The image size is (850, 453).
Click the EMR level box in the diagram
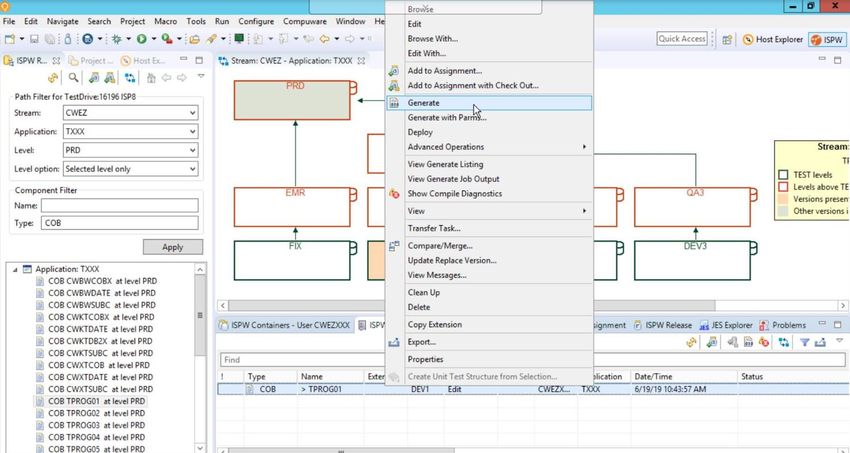tap(292, 207)
